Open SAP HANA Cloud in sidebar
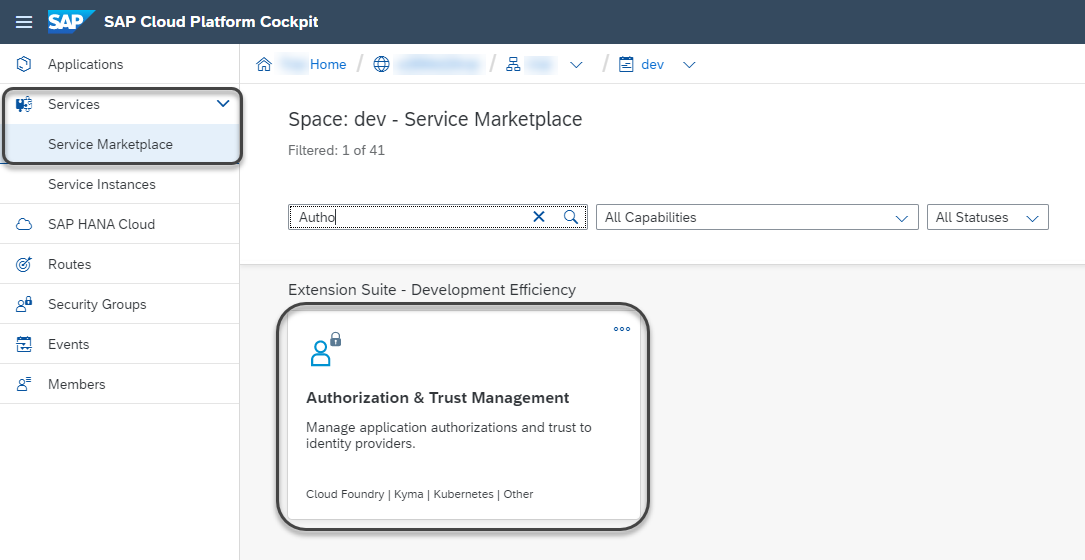 point(120,224)
